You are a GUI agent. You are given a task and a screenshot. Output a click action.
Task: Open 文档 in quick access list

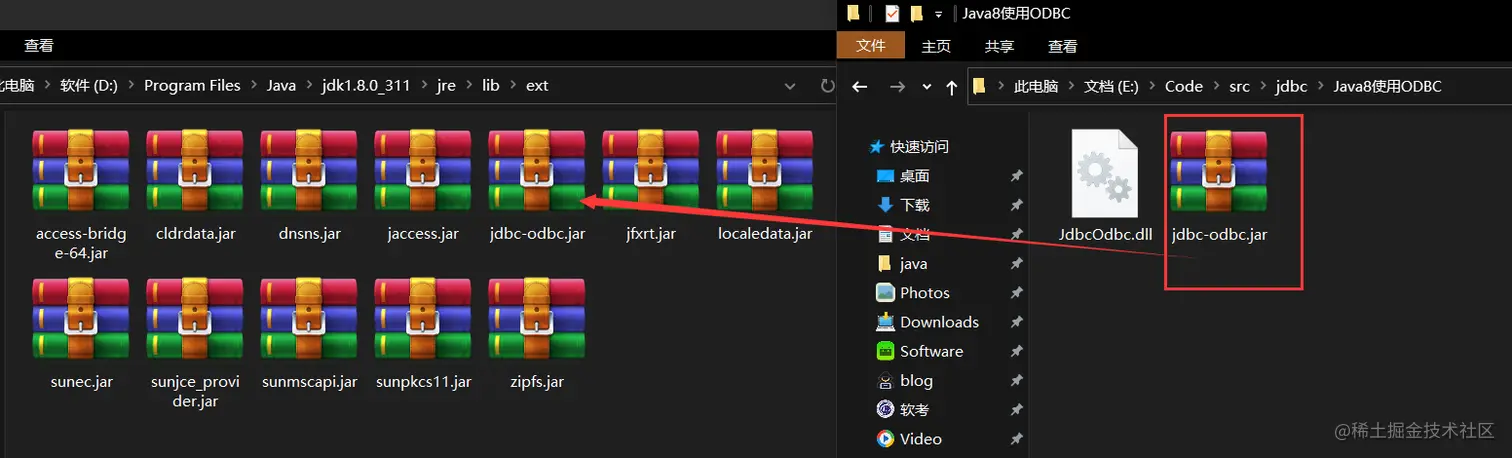[x=915, y=234]
